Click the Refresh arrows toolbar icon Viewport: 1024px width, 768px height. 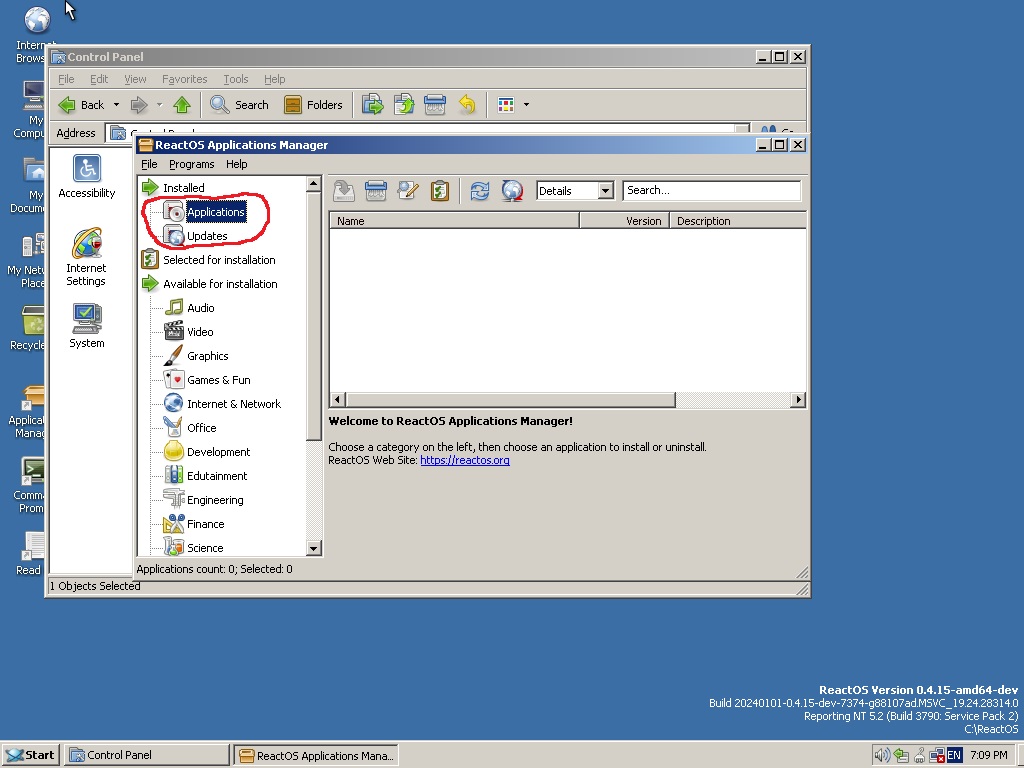[x=480, y=191]
